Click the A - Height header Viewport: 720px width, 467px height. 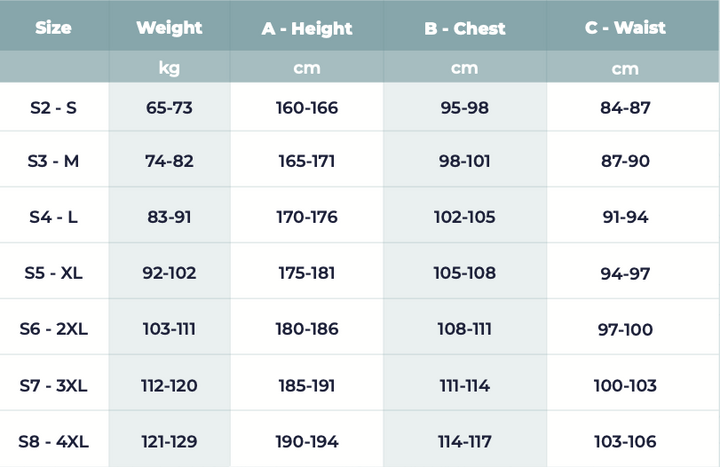click(x=306, y=28)
